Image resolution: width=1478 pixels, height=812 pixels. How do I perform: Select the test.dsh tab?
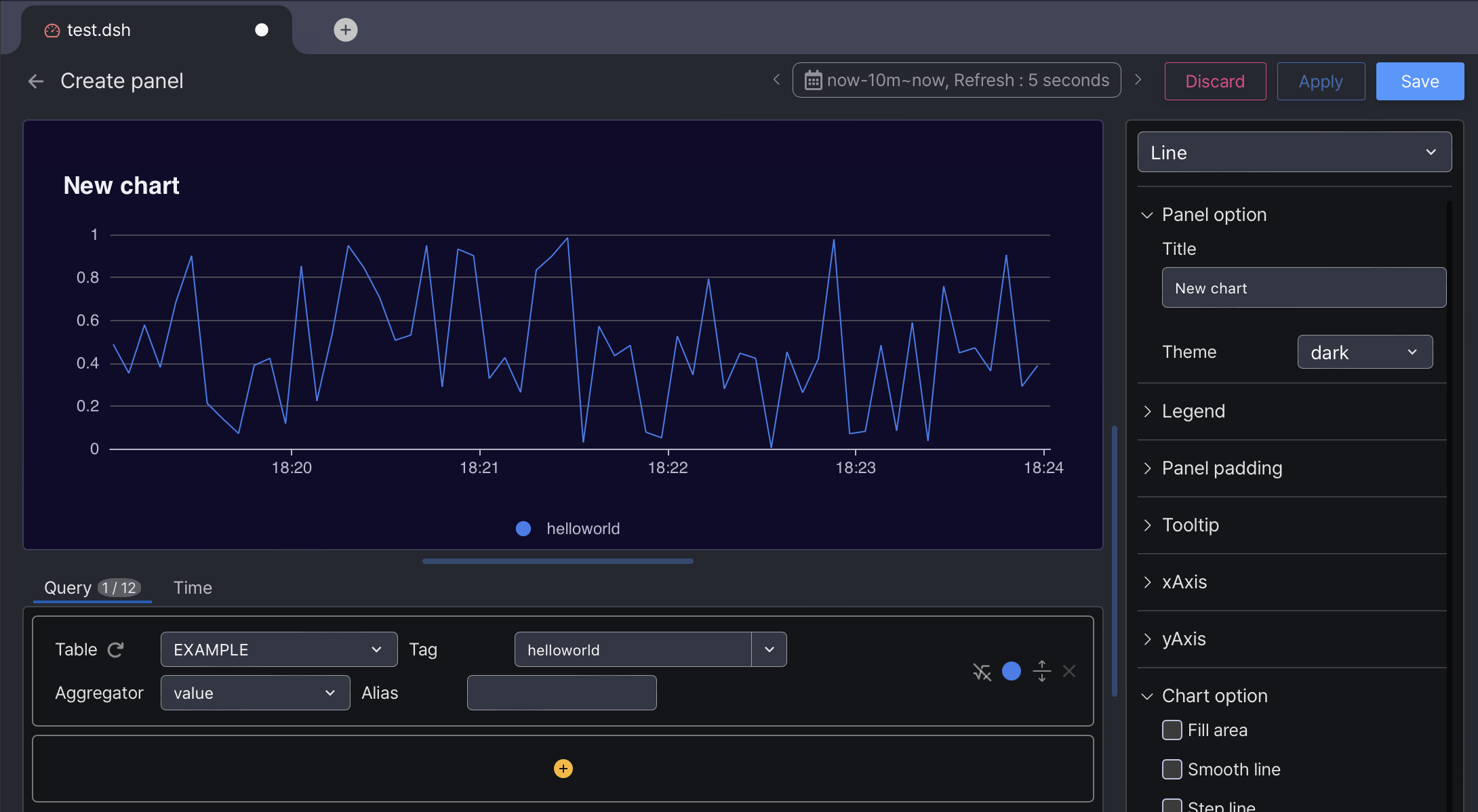coord(99,30)
